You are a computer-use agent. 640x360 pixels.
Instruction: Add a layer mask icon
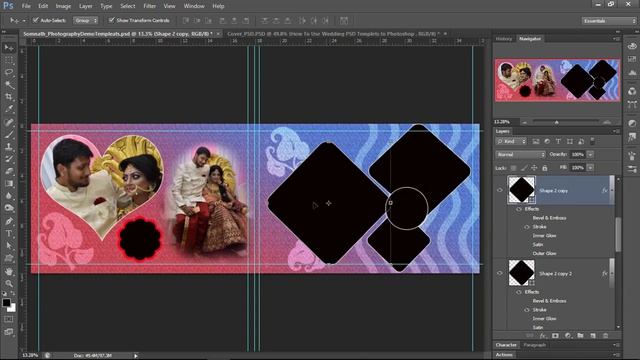coord(555,336)
